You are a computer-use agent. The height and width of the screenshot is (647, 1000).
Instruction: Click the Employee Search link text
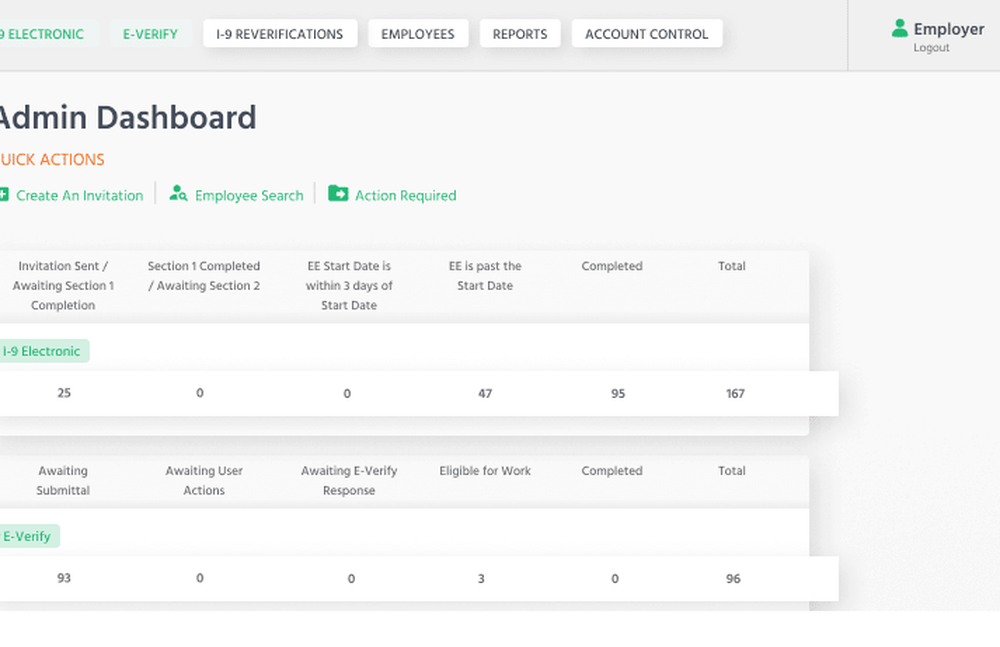(x=249, y=196)
